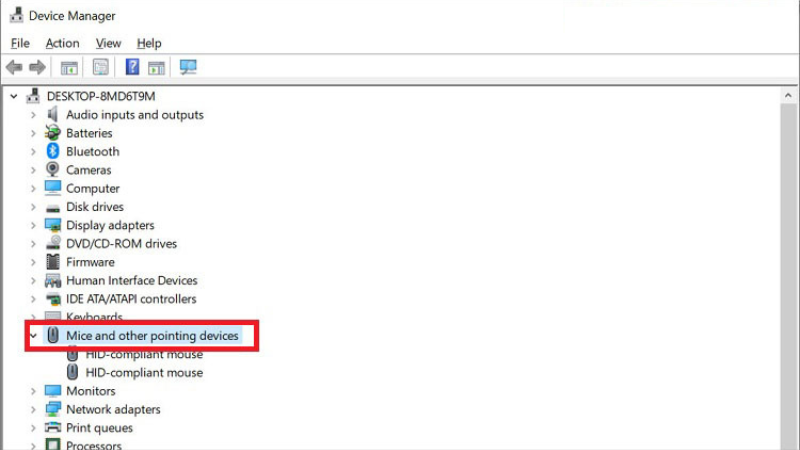800x450 pixels.
Task: Select the Human Interface Devices label
Action: [132, 280]
